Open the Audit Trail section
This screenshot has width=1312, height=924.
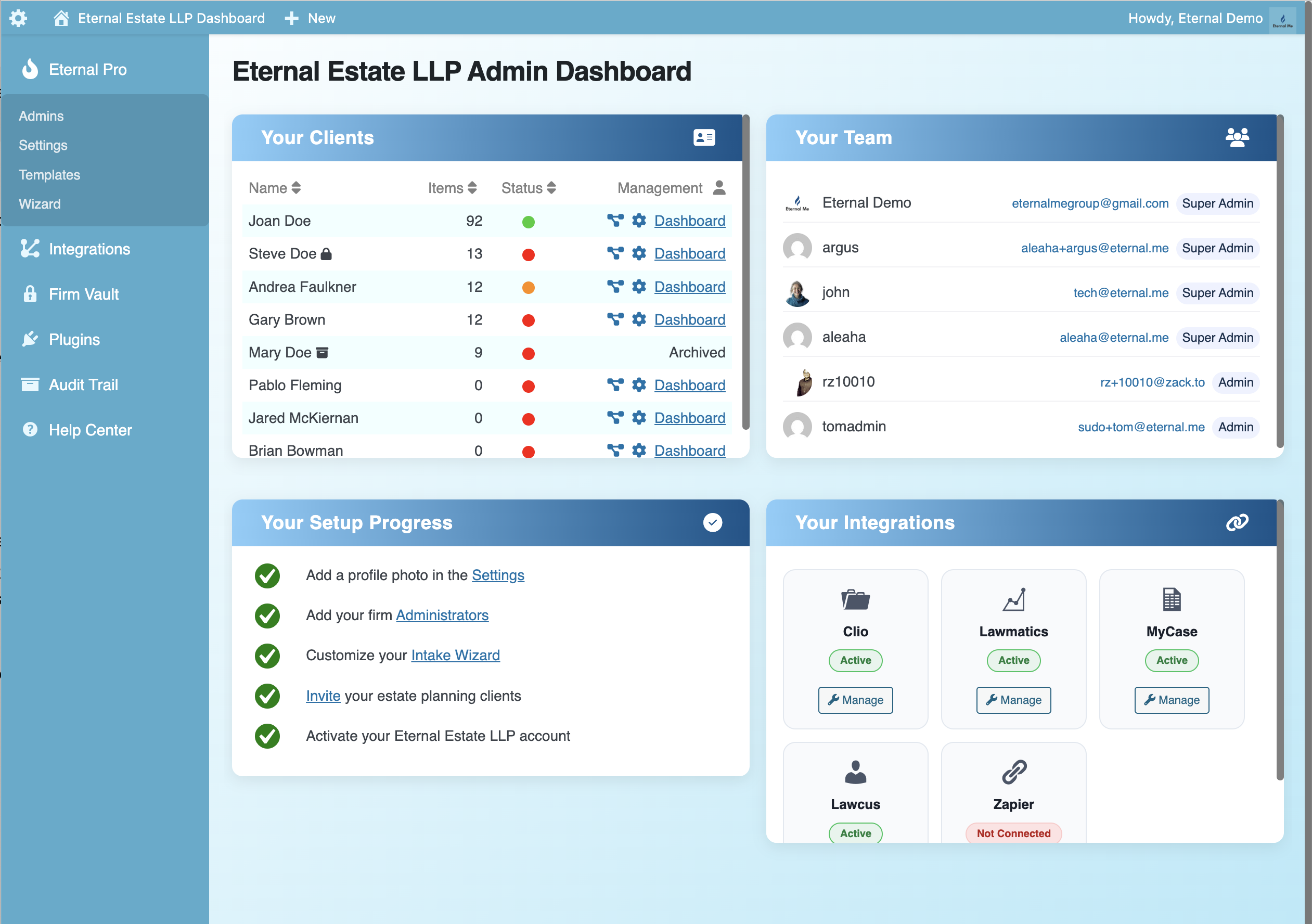coord(83,384)
